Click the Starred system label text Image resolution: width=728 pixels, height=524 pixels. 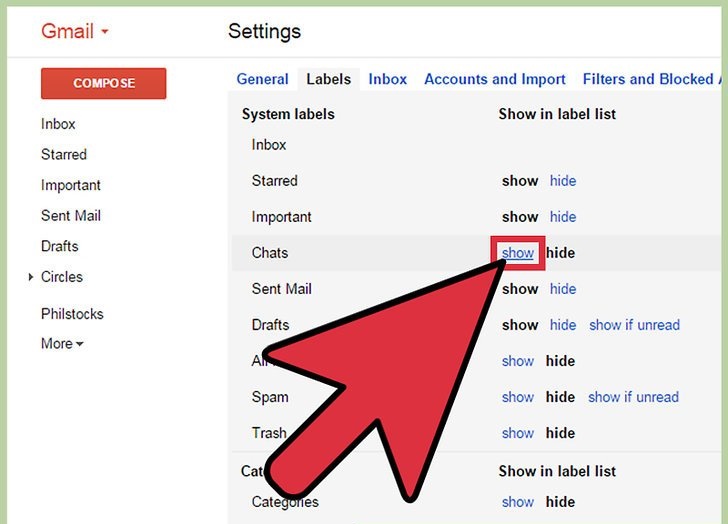(274, 181)
